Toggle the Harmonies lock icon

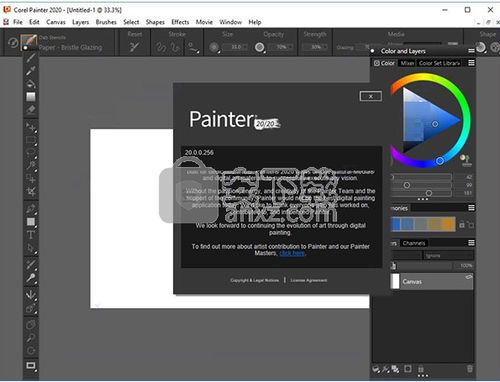tap(462, 225)
